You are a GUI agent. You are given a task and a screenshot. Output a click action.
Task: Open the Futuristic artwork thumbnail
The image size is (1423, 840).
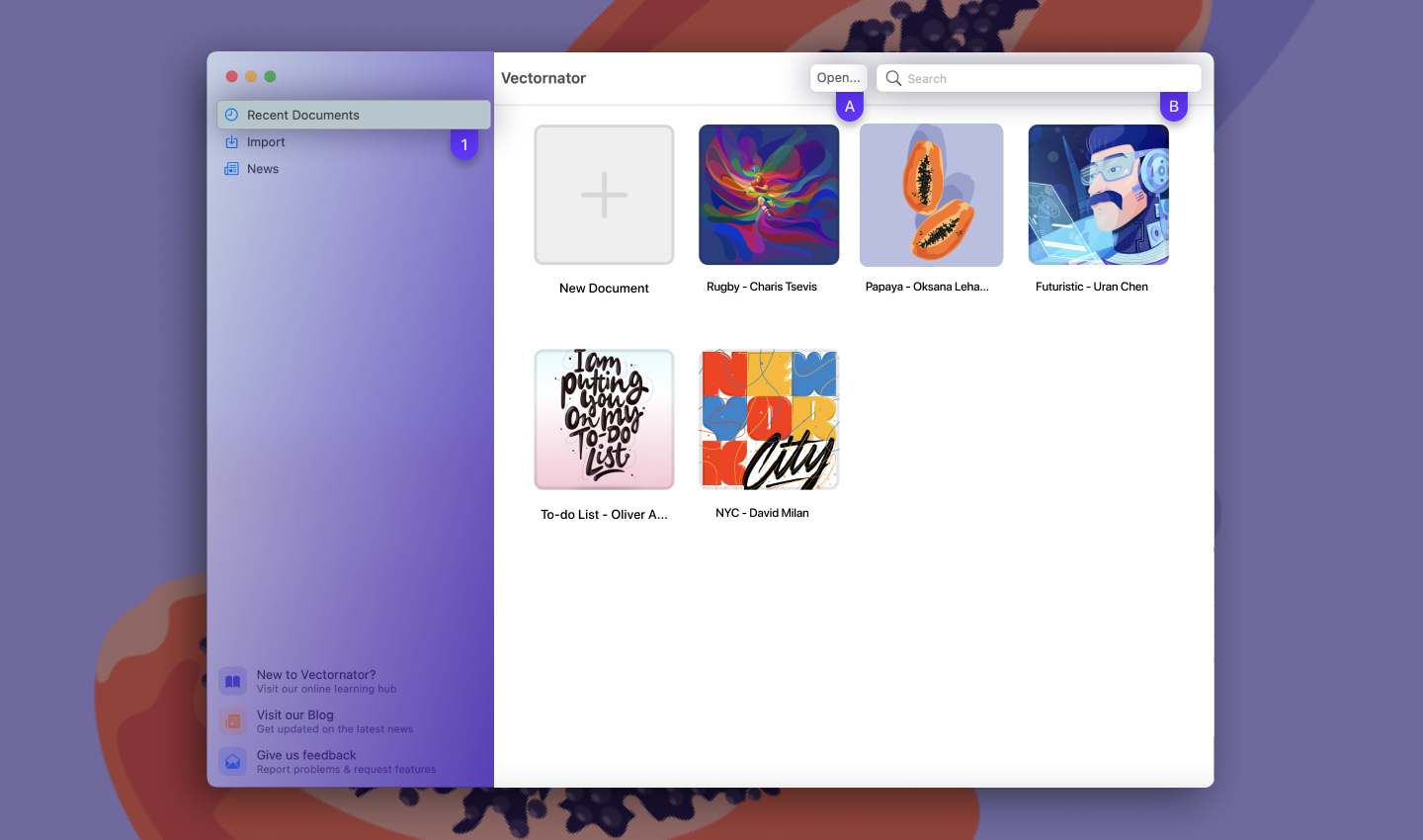pyautogui.click(x=1099, y=195)
